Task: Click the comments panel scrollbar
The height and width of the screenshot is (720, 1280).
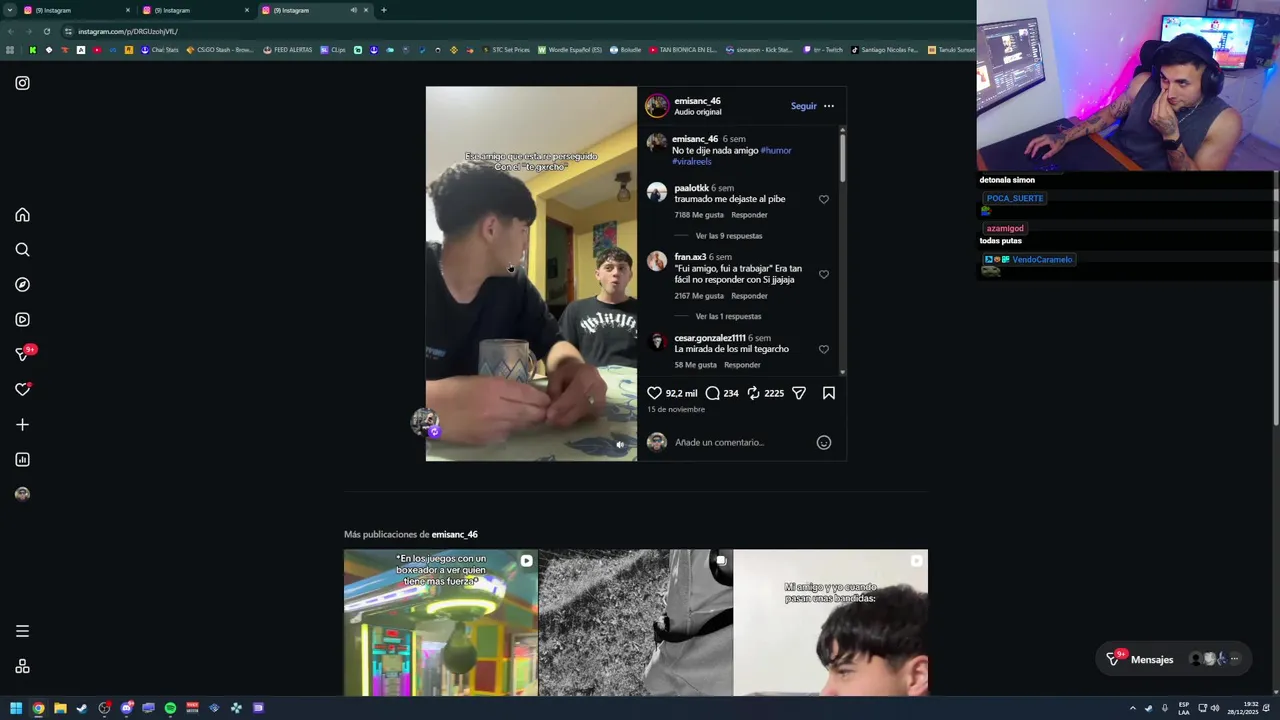Action: point(843,156)
